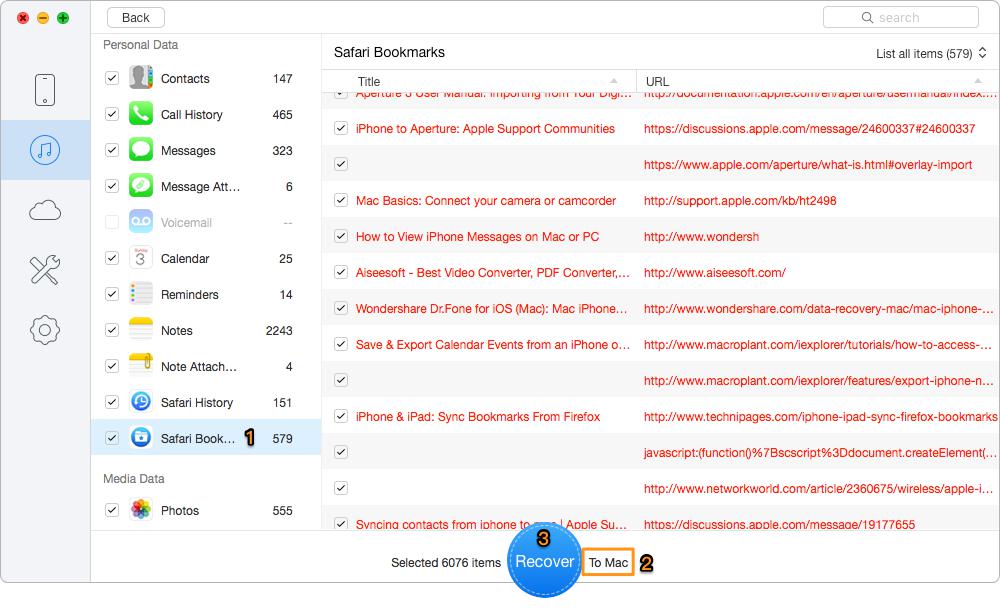Image resolution: width=1000 pixels, height=608 pixels.
Task: Select 'iPhone to Aperture: Apple Support Communities' title
Action: (x=485, y=128)
